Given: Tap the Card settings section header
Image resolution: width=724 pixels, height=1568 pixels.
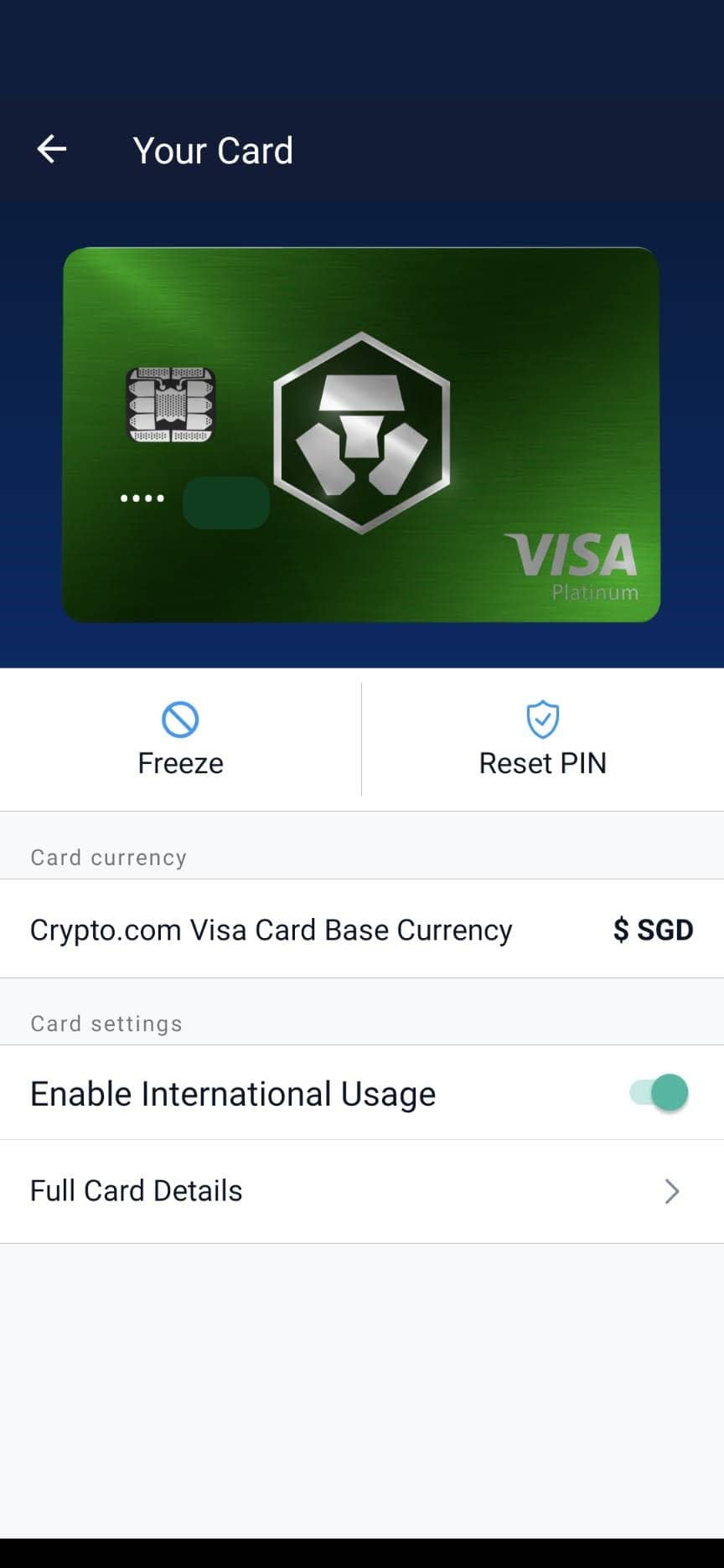Looking at the screenshot, I should tap(106, 1024).
